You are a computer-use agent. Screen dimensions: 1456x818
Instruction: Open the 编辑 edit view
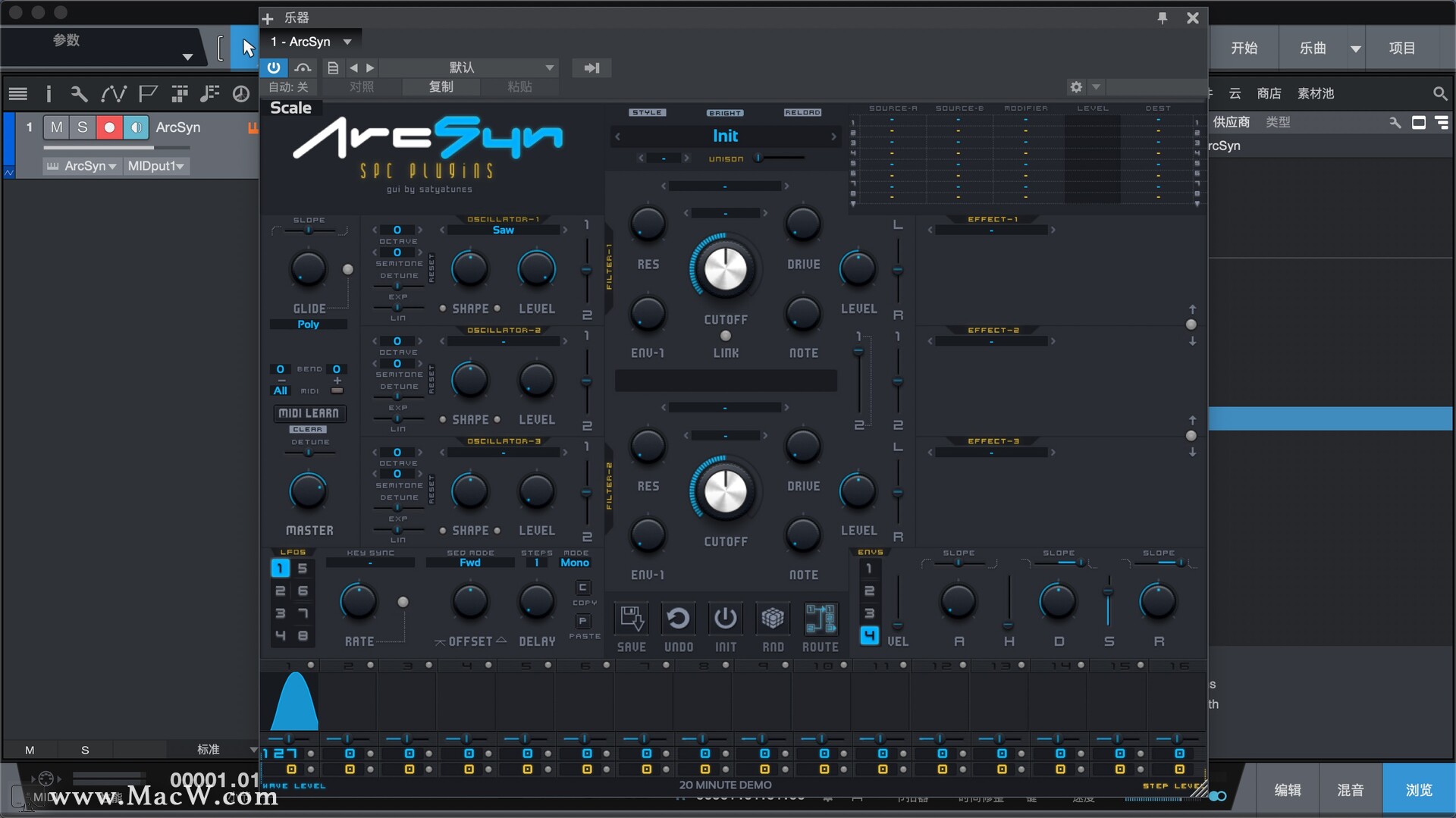pyautogui.click(x=1287, y=790)
